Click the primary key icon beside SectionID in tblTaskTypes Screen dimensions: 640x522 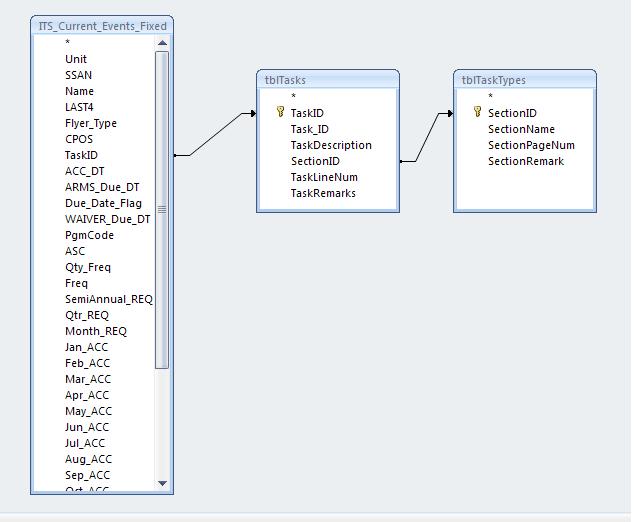[x=477, y=112]
